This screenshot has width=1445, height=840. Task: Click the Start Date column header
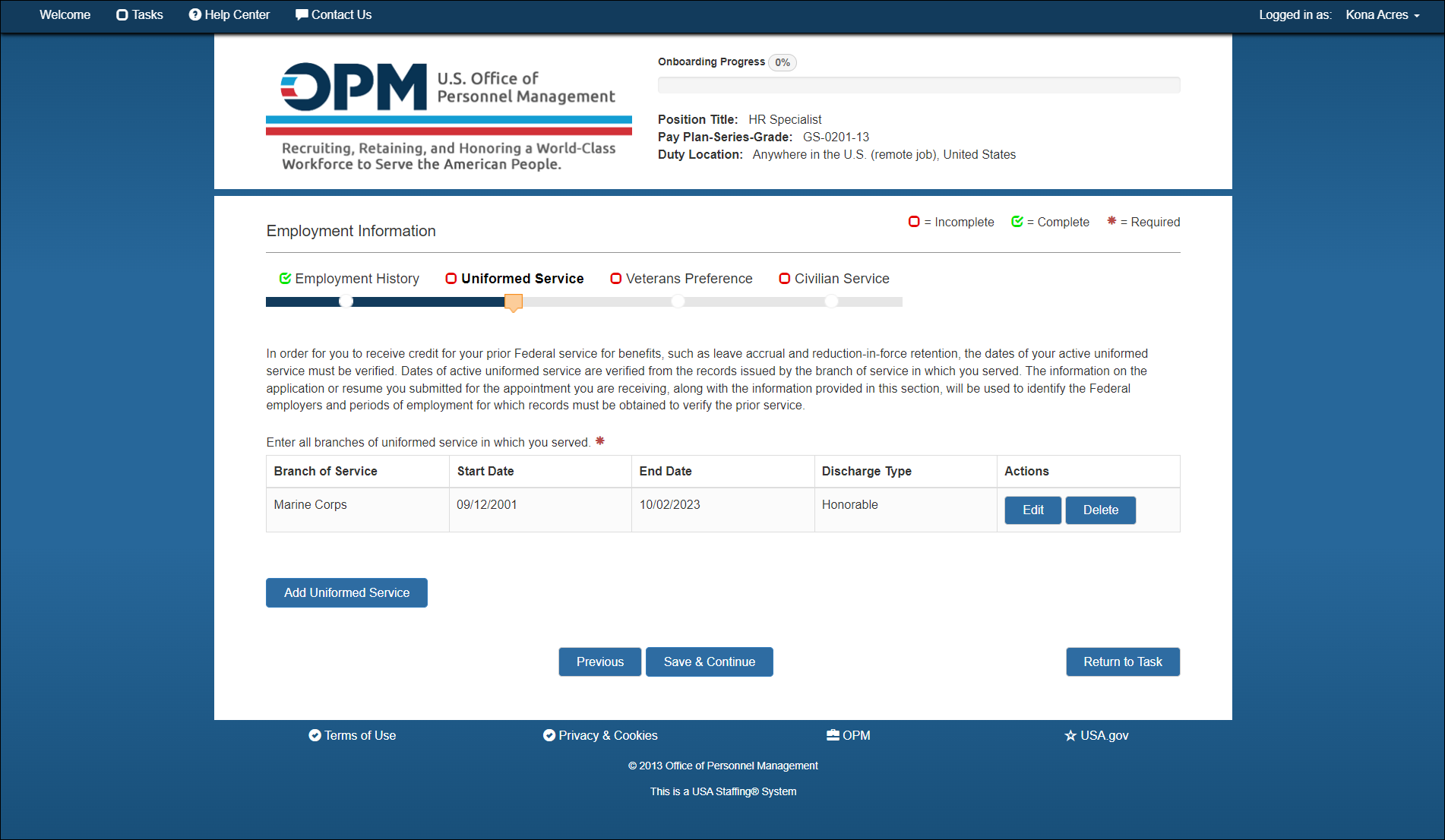click(540, 472)
